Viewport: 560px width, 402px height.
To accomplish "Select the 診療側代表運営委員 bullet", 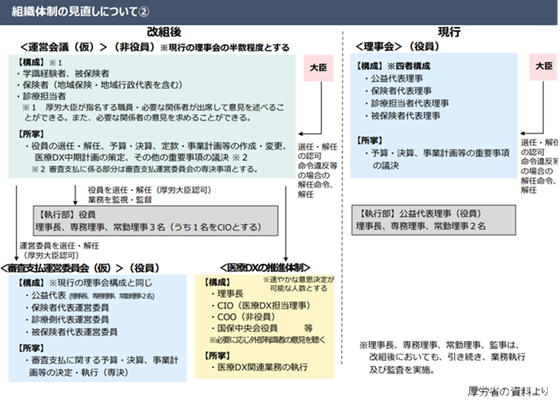I will coord(66,320).
